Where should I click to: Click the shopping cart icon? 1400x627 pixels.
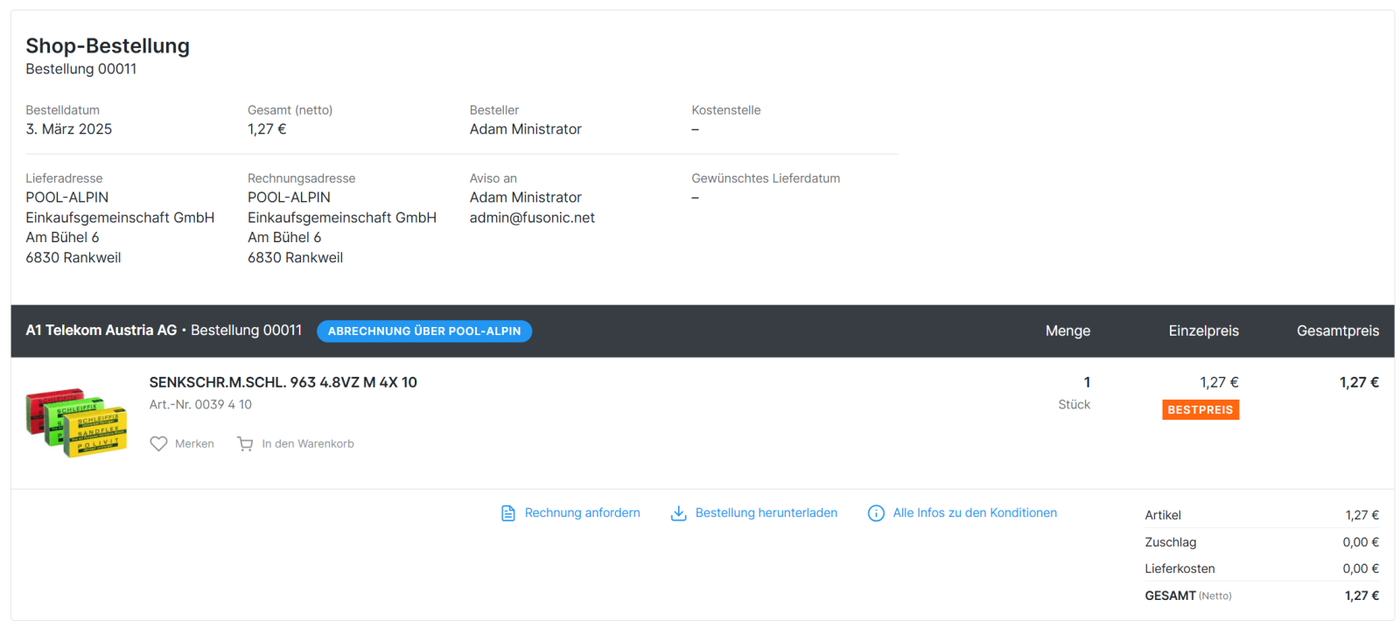click(245, 444)
